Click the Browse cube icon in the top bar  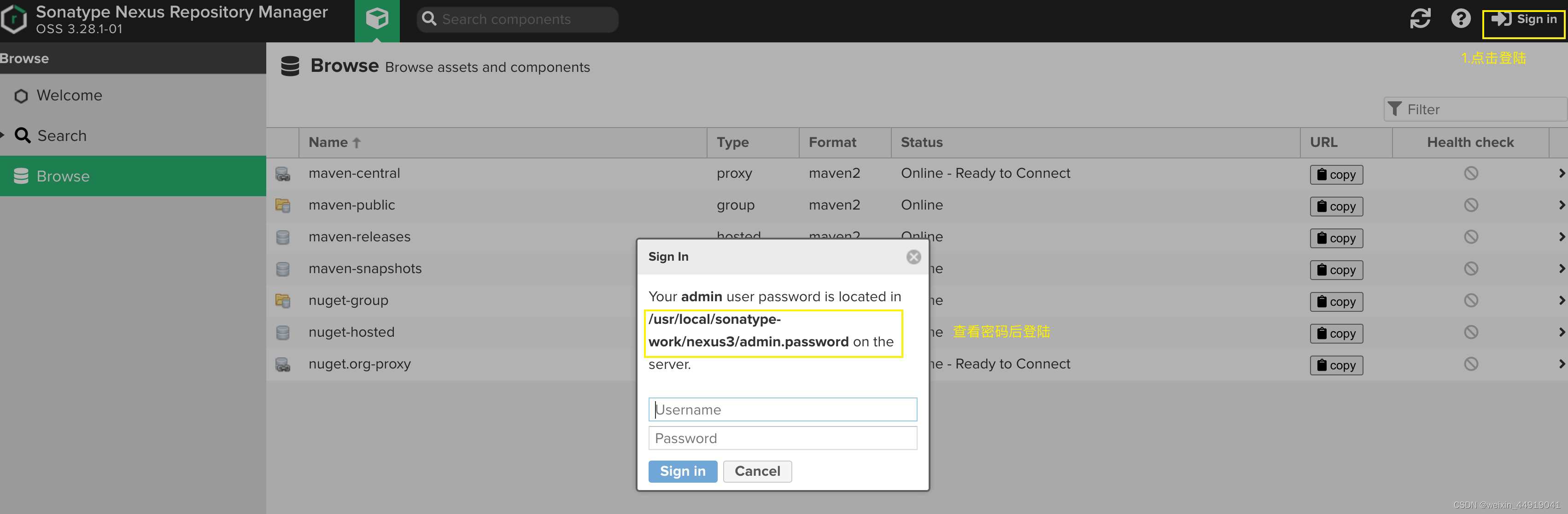click(x=377, y=19)
